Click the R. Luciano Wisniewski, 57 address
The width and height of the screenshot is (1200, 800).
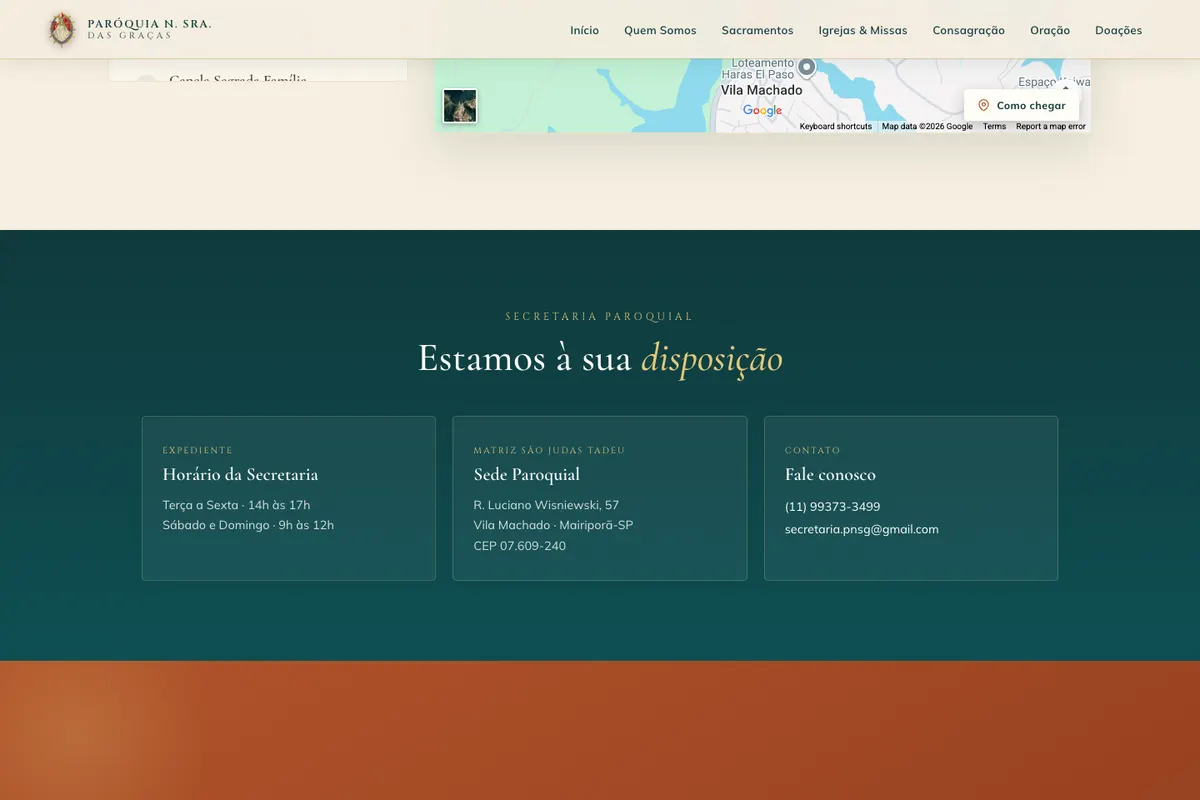pos(546,505)
